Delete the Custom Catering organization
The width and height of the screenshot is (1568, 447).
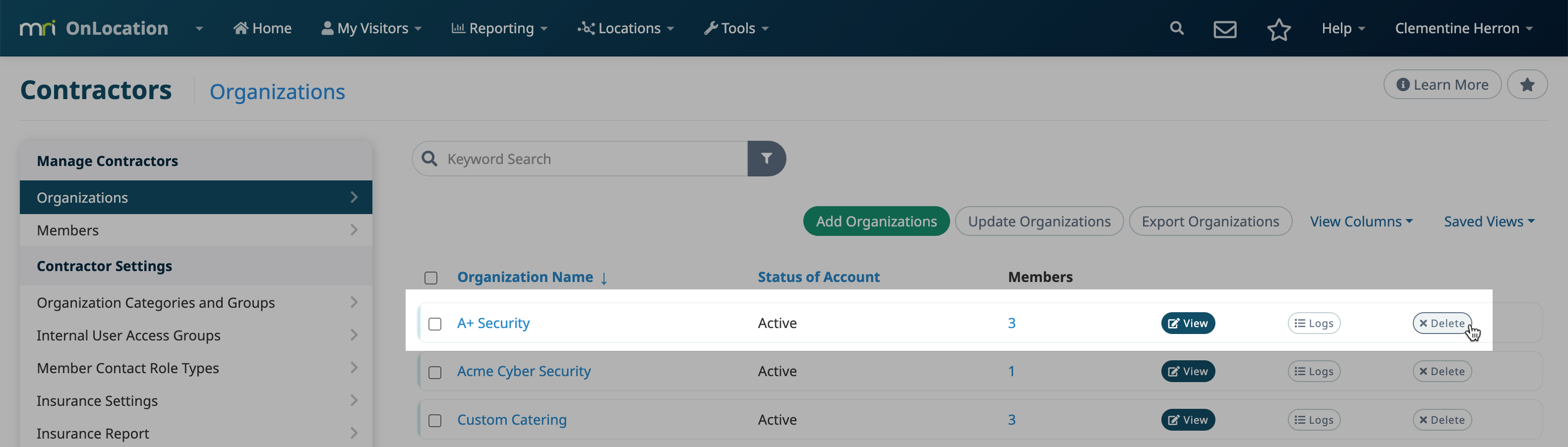[x=1442, y=420]
